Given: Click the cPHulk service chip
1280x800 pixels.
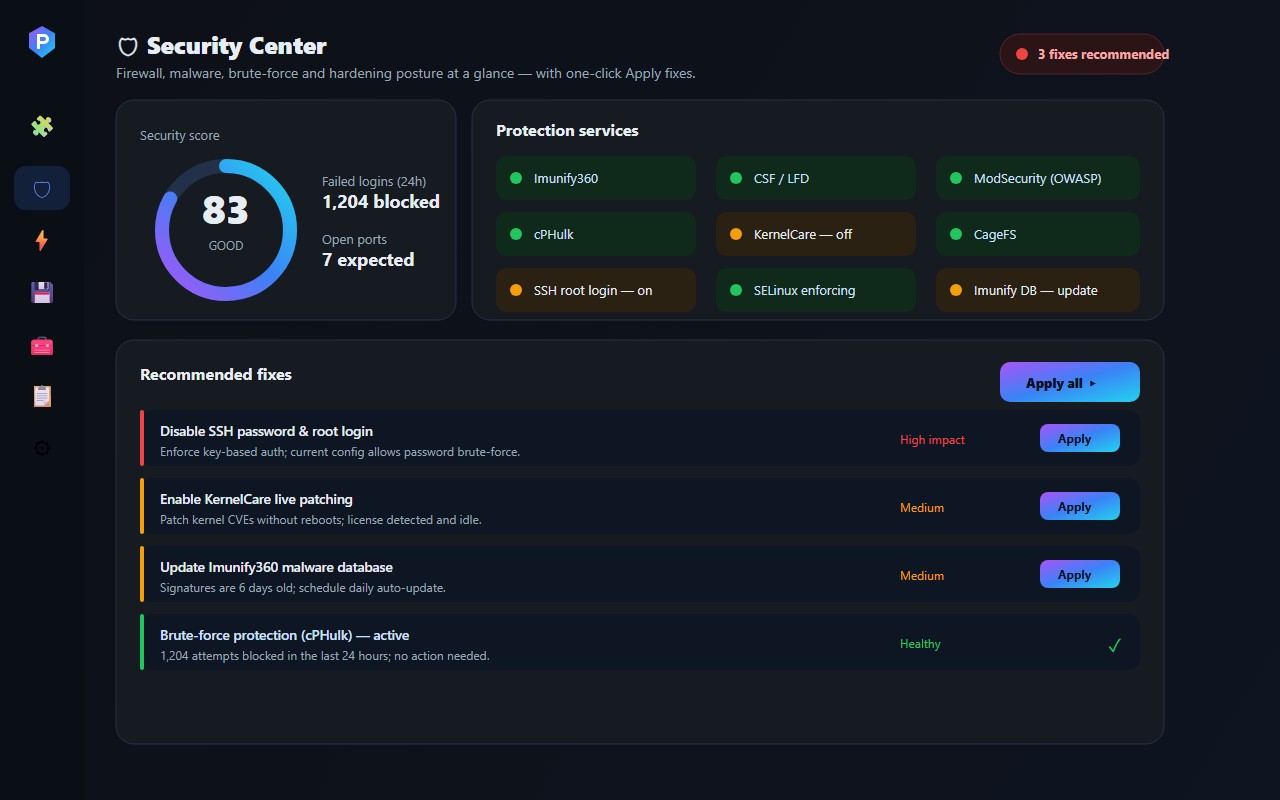Looking at the screenshot, I should (596, 234).
